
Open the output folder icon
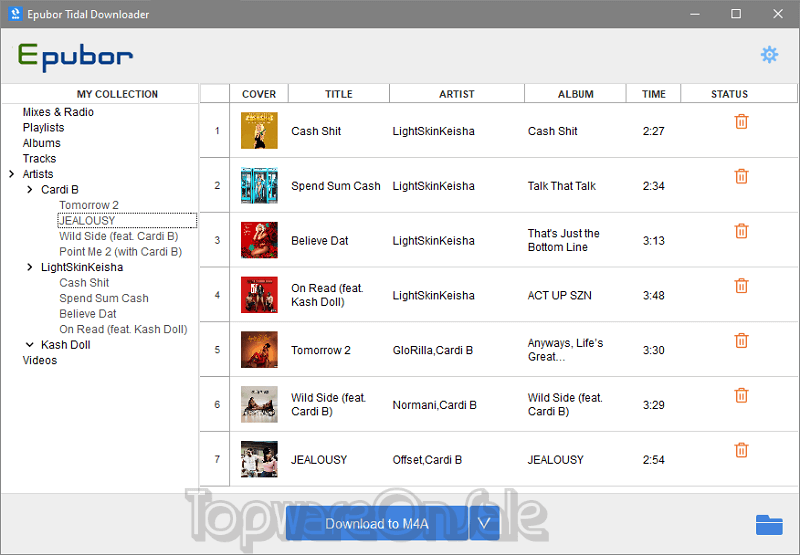[x=769, y=525]
